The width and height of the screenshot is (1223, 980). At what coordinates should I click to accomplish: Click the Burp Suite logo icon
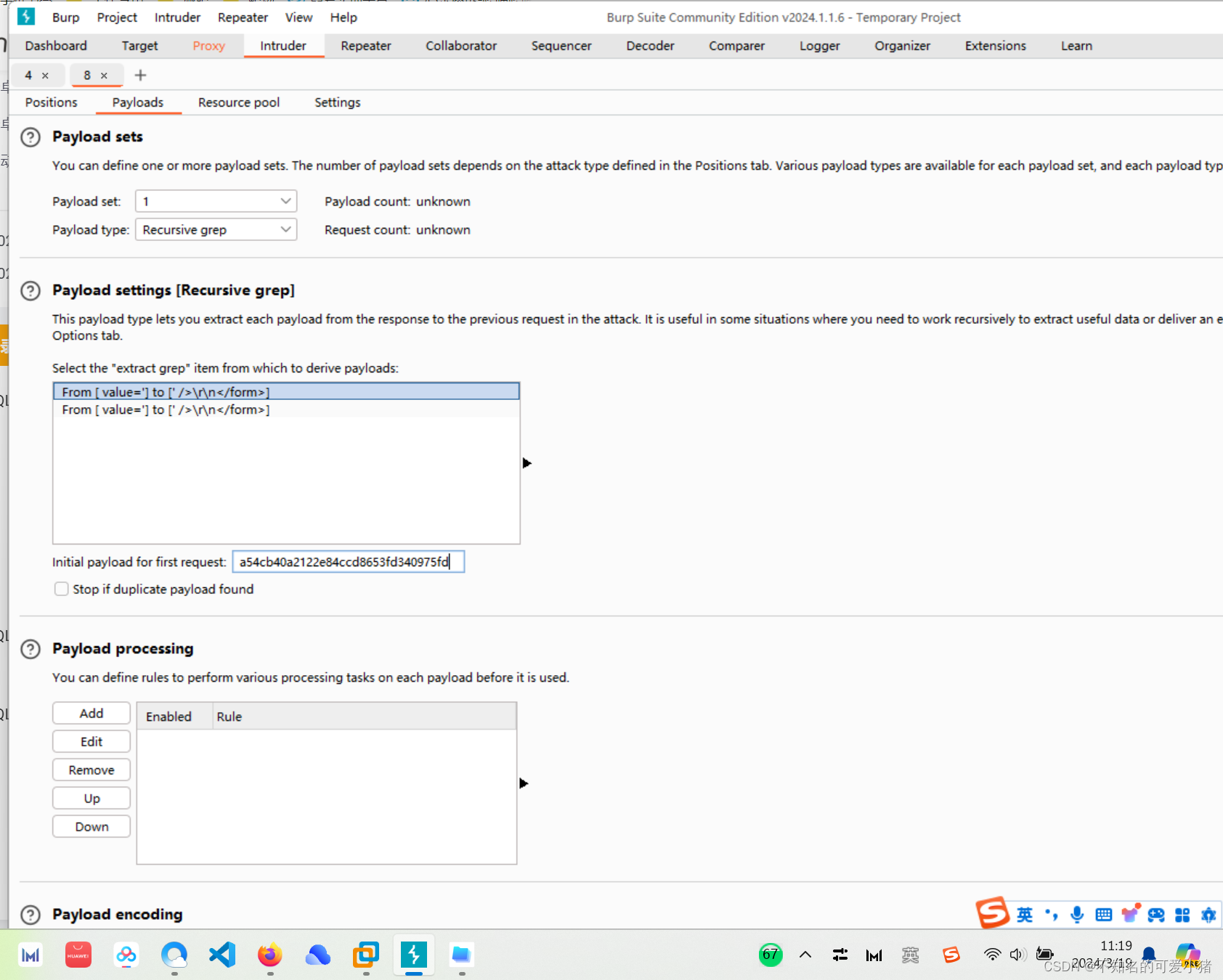(27, 17)
